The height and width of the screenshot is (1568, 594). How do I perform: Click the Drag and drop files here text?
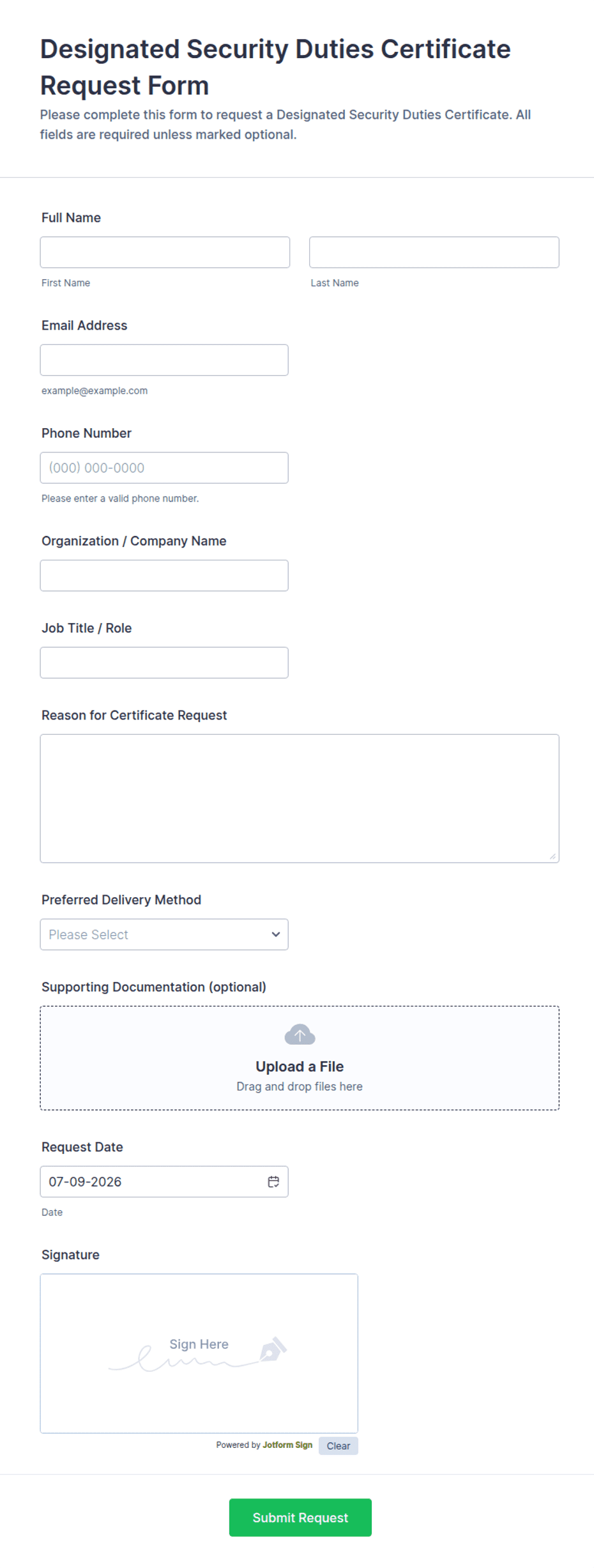click(x=300, y=1086)
